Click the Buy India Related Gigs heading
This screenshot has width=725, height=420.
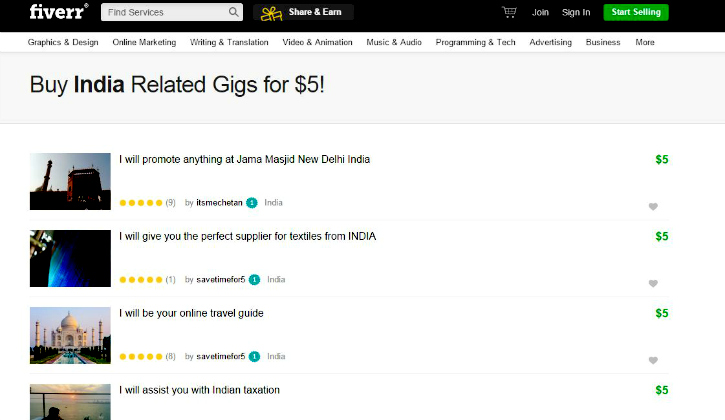[x=177, y=85]
